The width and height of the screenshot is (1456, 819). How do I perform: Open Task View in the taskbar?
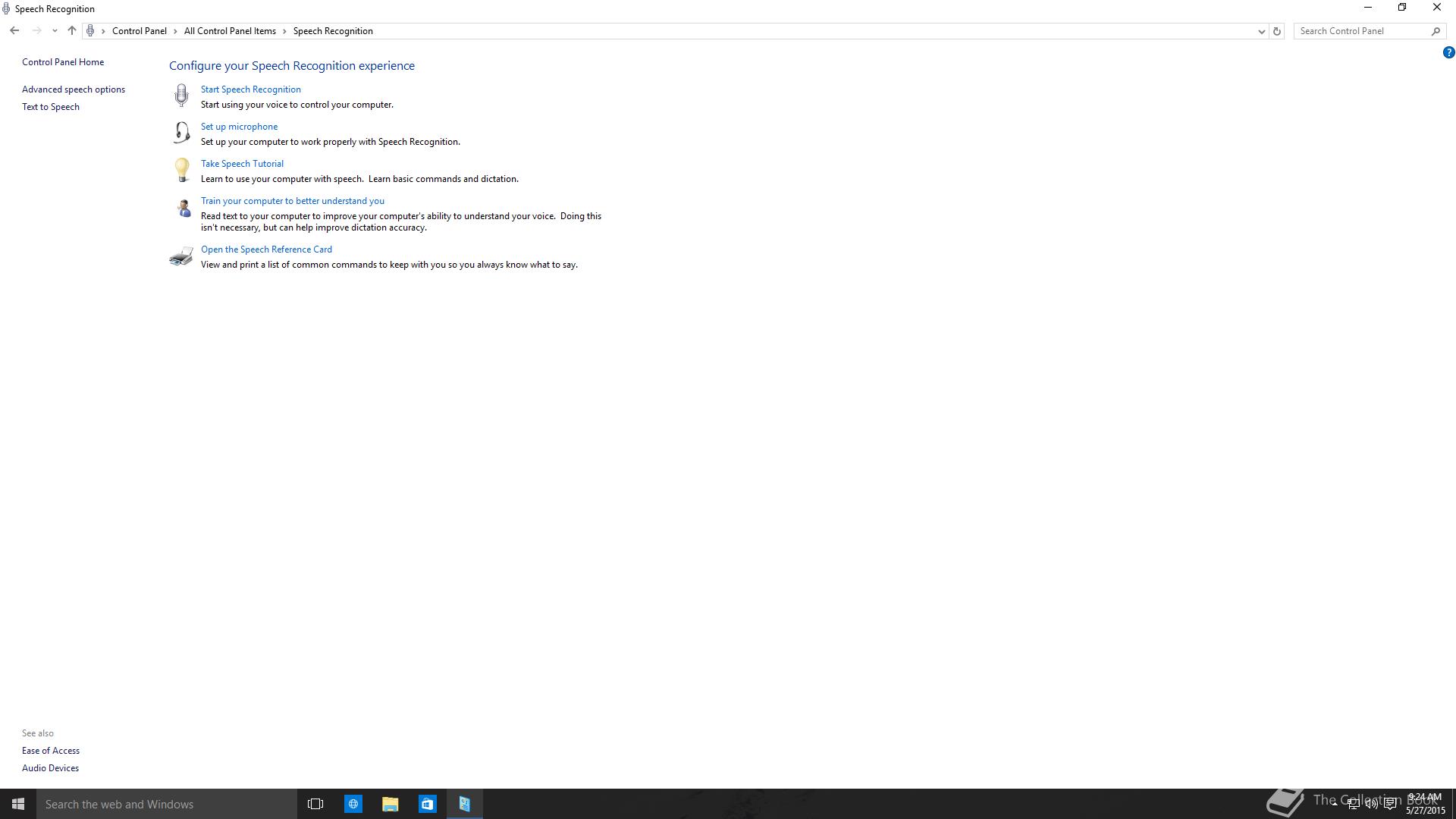(315, 804)
